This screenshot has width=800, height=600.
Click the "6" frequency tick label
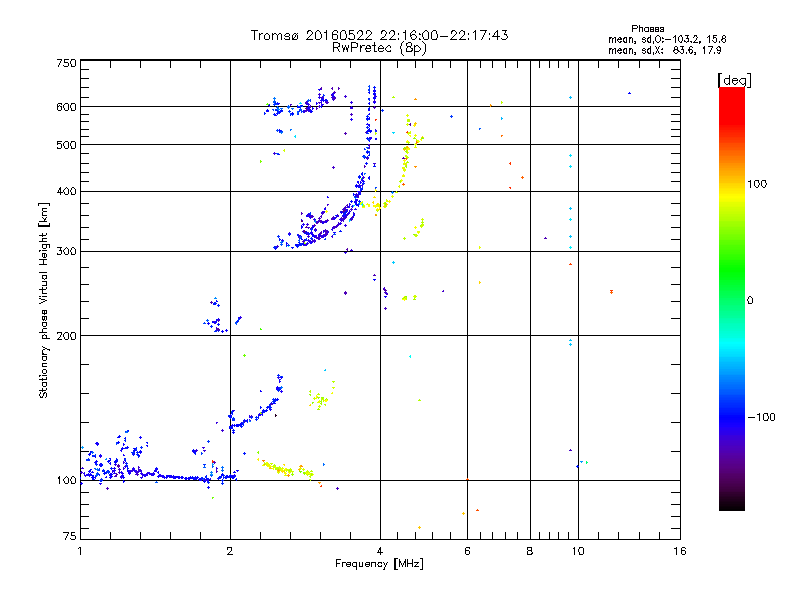tap(467, 551)
